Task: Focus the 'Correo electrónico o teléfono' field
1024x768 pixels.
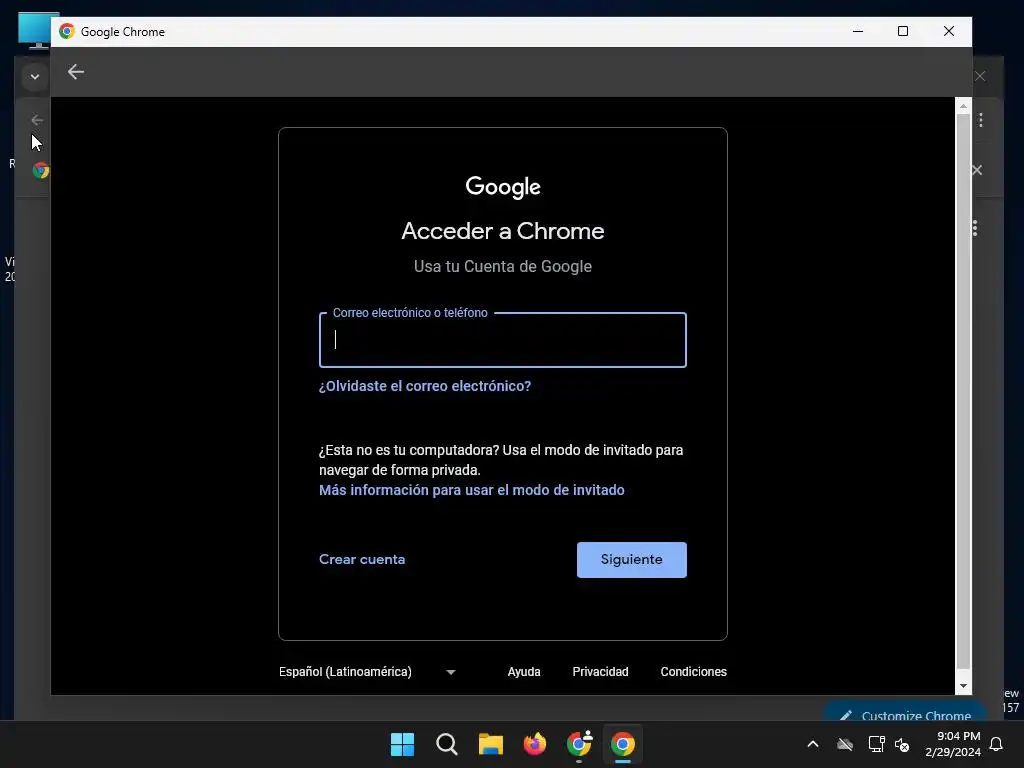Action: (x=502, y=340)
